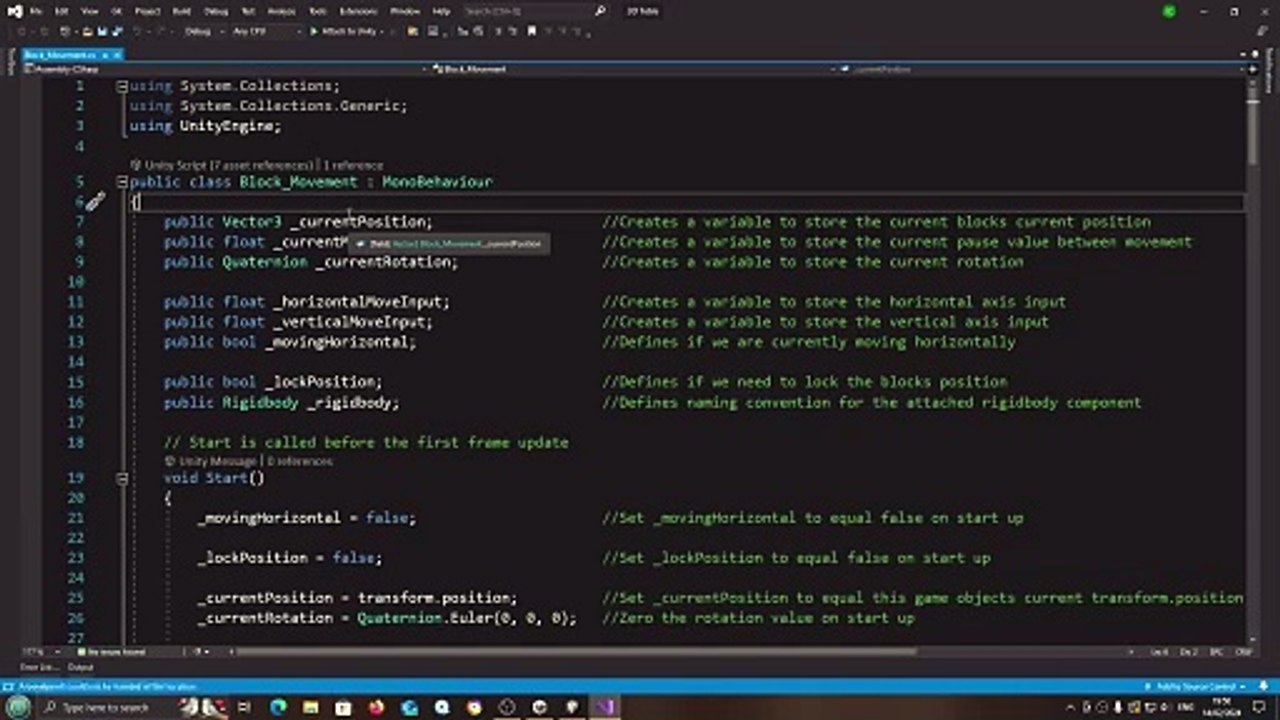
Task: Click the editor split-window handle icon
Action: click(x=1253, y=69)
